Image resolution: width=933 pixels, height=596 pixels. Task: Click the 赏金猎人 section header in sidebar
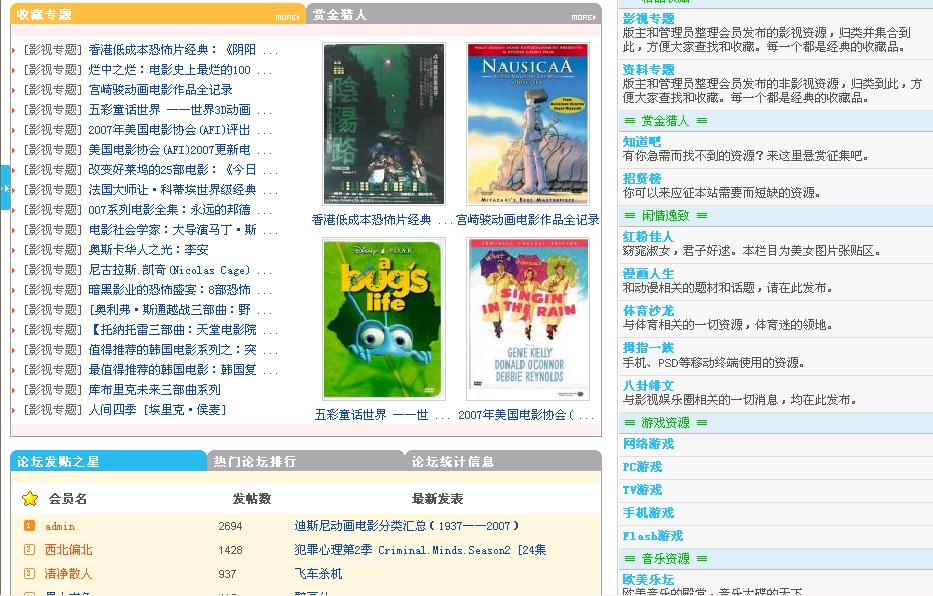pyautogui.click(x=665, y=121)
